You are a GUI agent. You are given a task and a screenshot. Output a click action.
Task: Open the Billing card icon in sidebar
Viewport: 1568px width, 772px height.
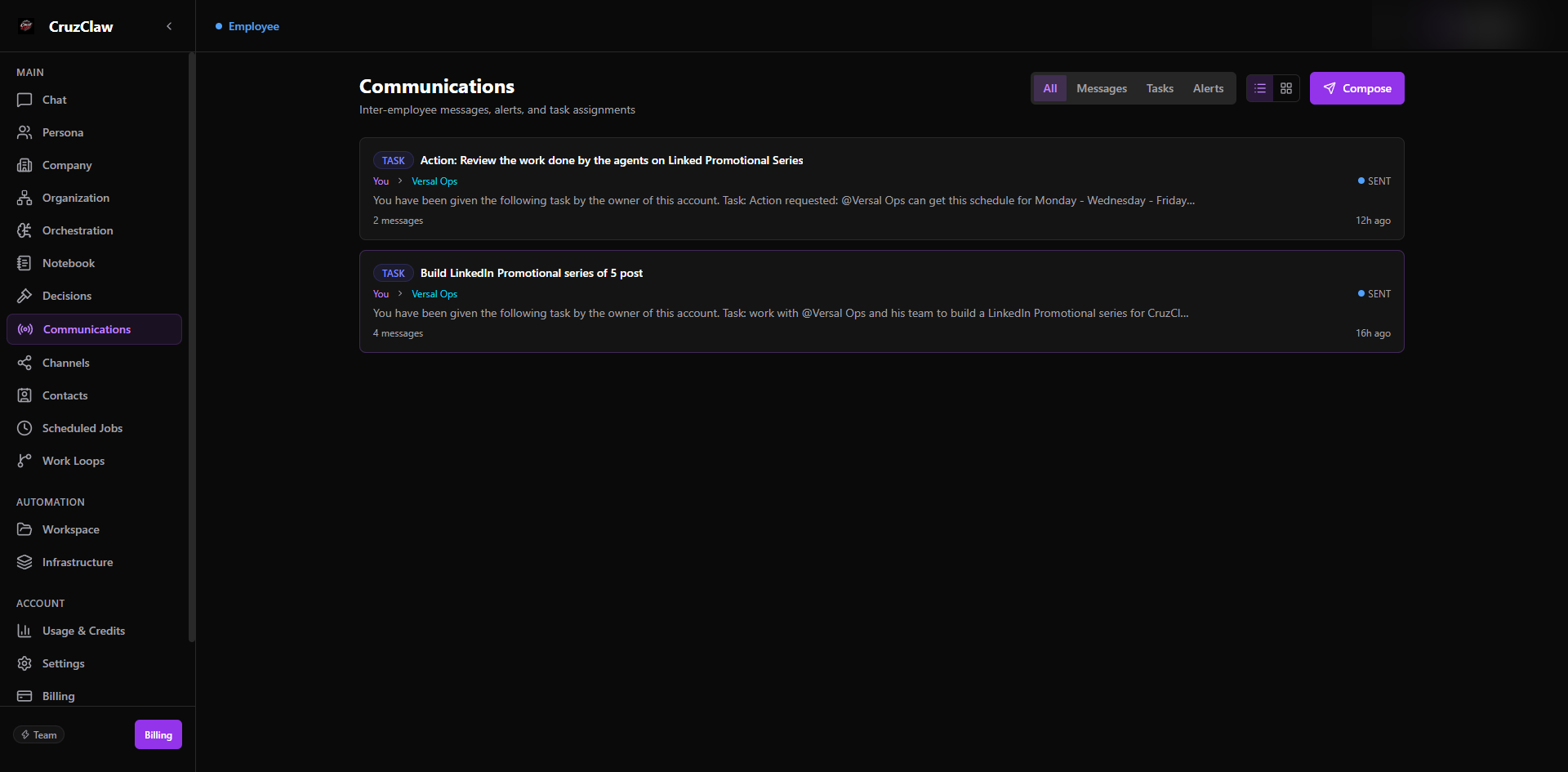coord(24,696)
